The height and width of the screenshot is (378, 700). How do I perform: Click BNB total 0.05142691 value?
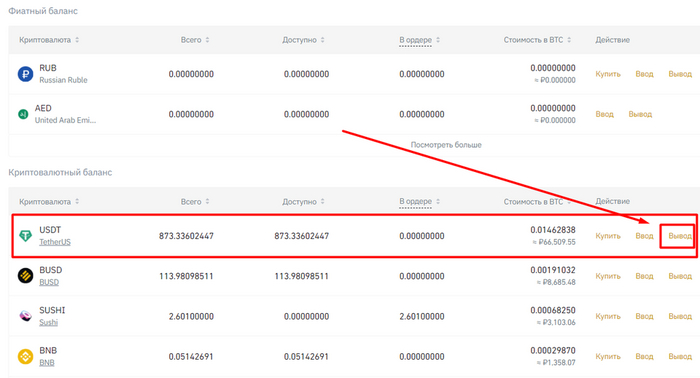191,356
